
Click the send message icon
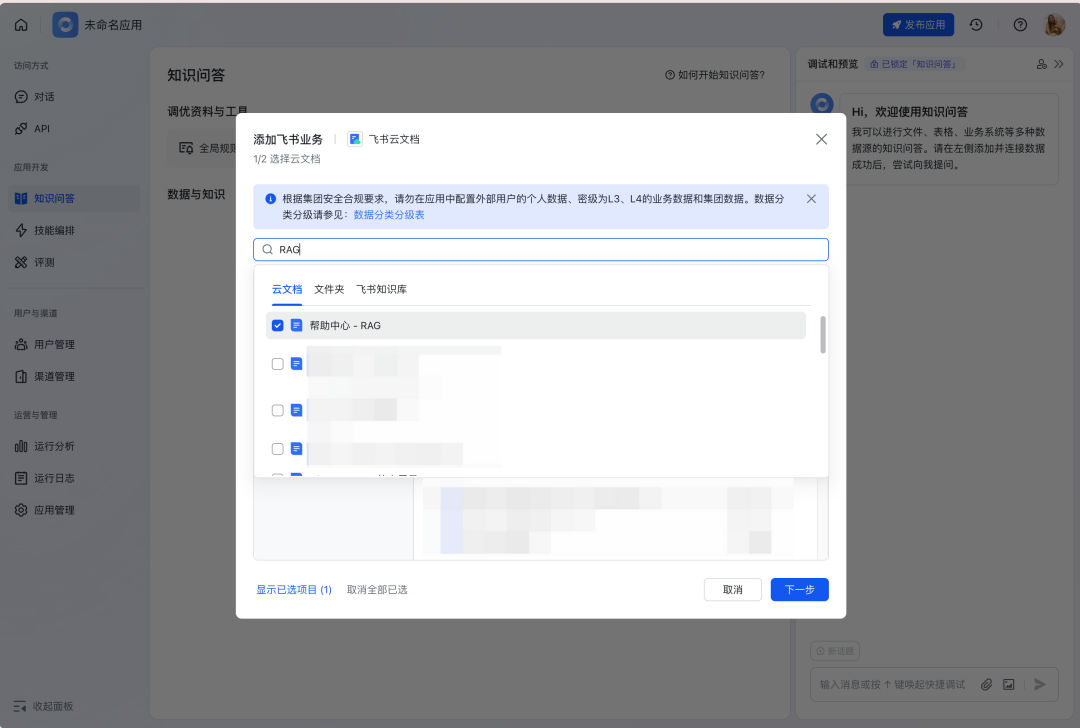(x=1040, y=685)
